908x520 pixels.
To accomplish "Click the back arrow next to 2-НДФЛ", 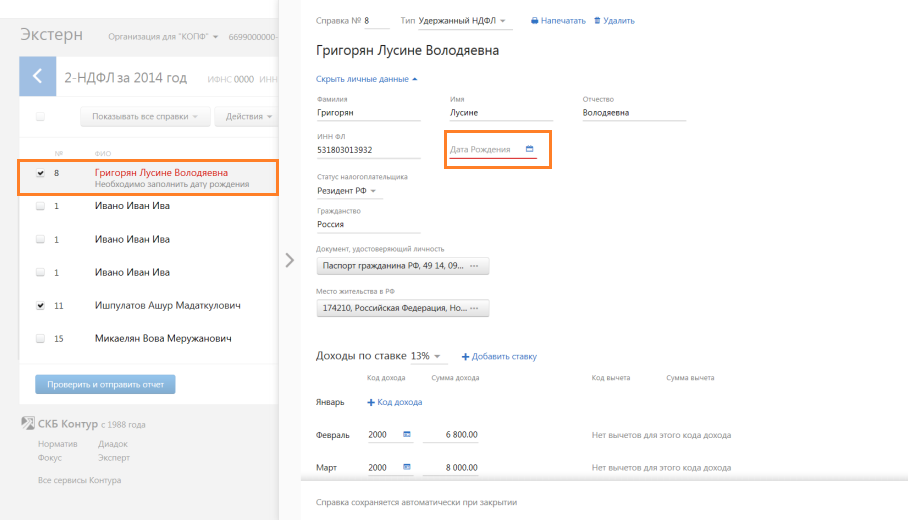I will [x=37, y=76].
